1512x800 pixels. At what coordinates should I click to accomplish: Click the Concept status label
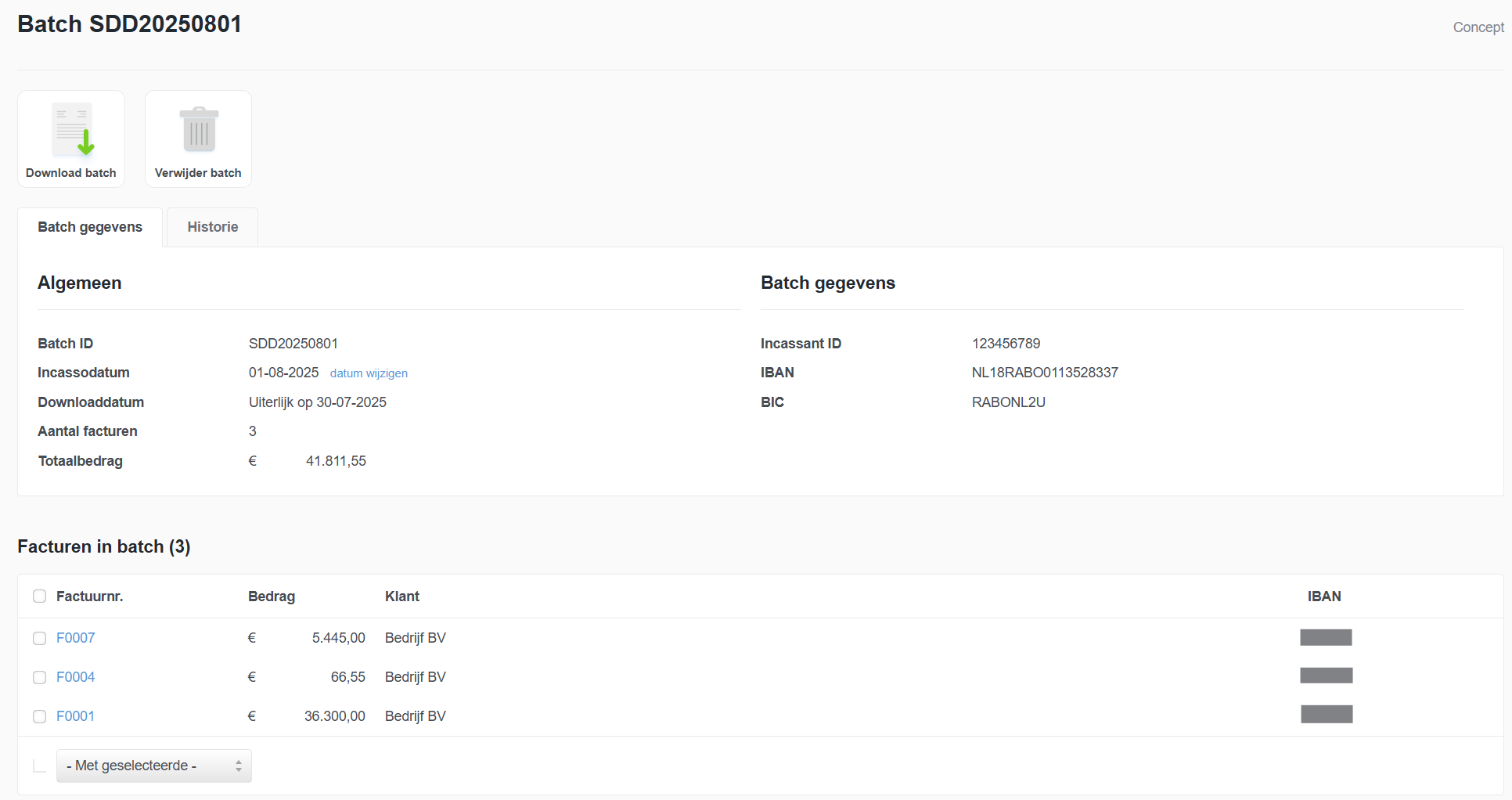click(1478, 27)
